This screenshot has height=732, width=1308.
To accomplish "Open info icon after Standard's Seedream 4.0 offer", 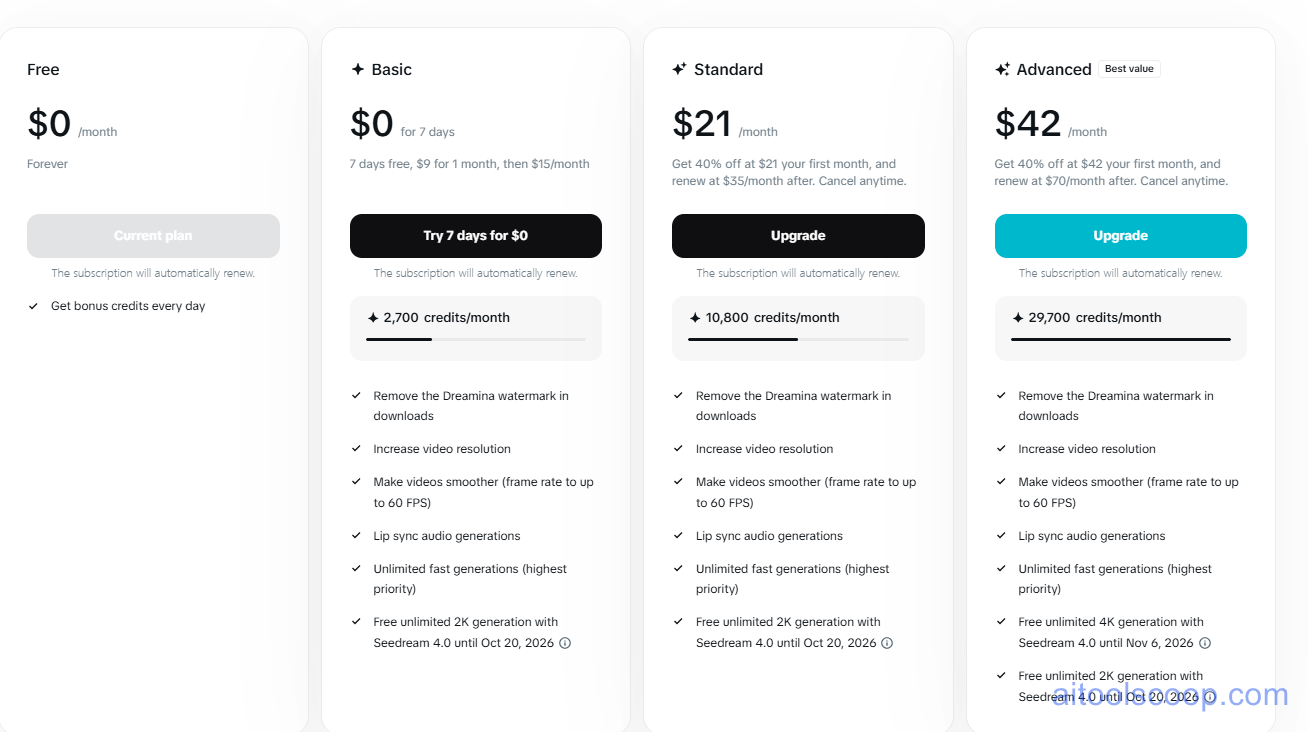I will (887, 643).
